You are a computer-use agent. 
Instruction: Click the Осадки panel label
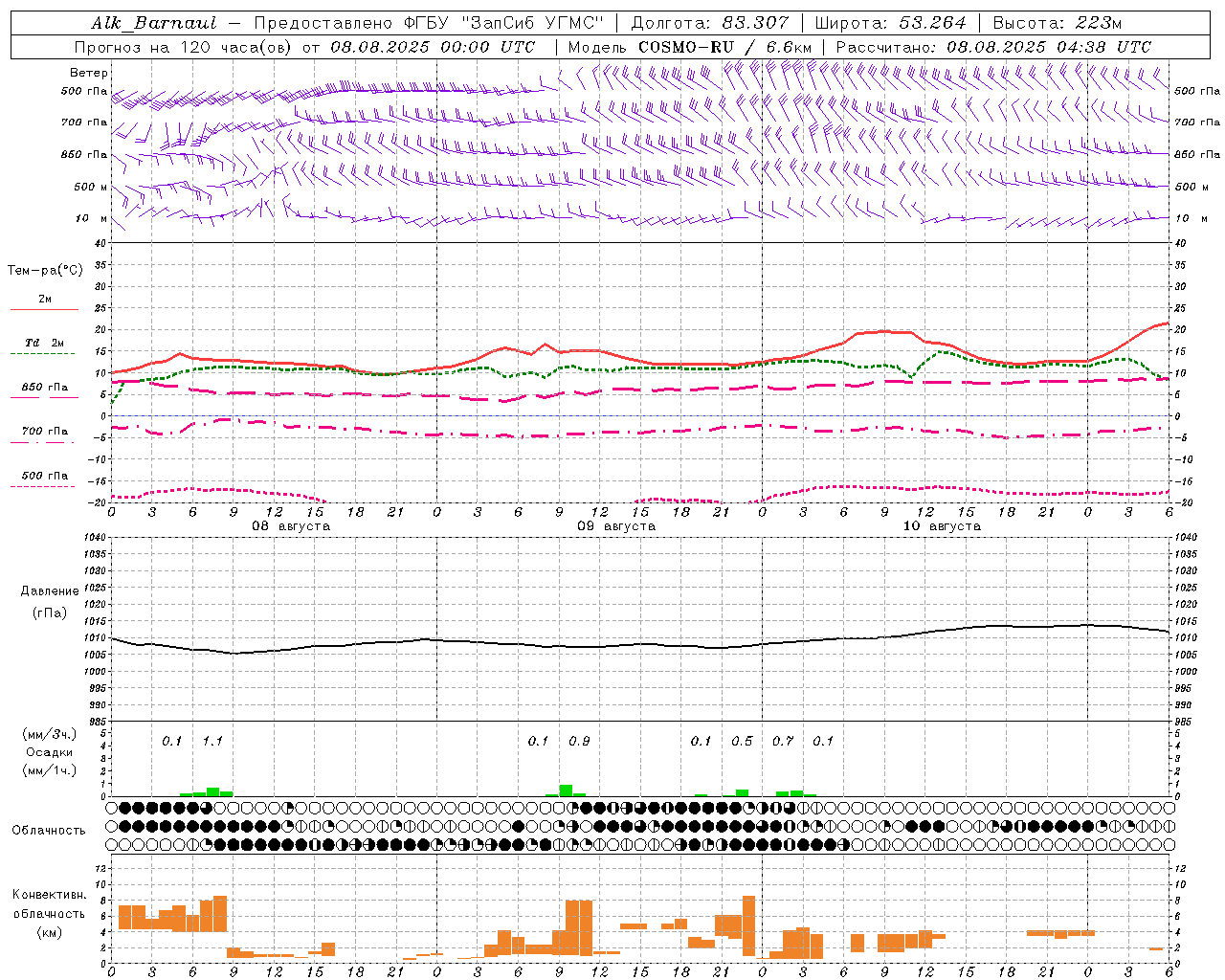[50, 752]
